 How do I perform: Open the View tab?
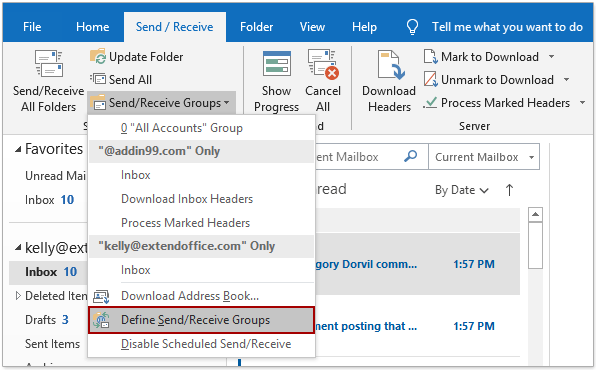[312, 27]
